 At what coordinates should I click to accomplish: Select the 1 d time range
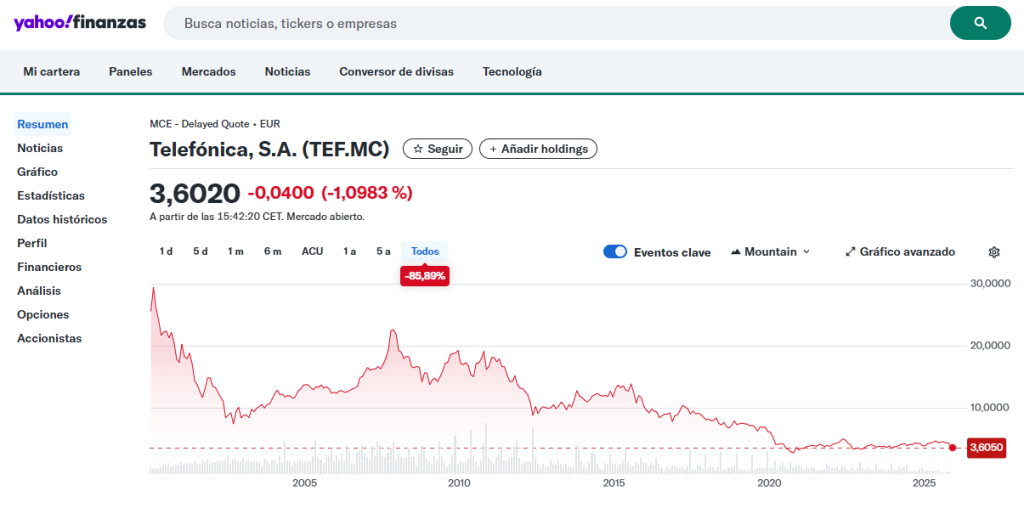point(166,251)
